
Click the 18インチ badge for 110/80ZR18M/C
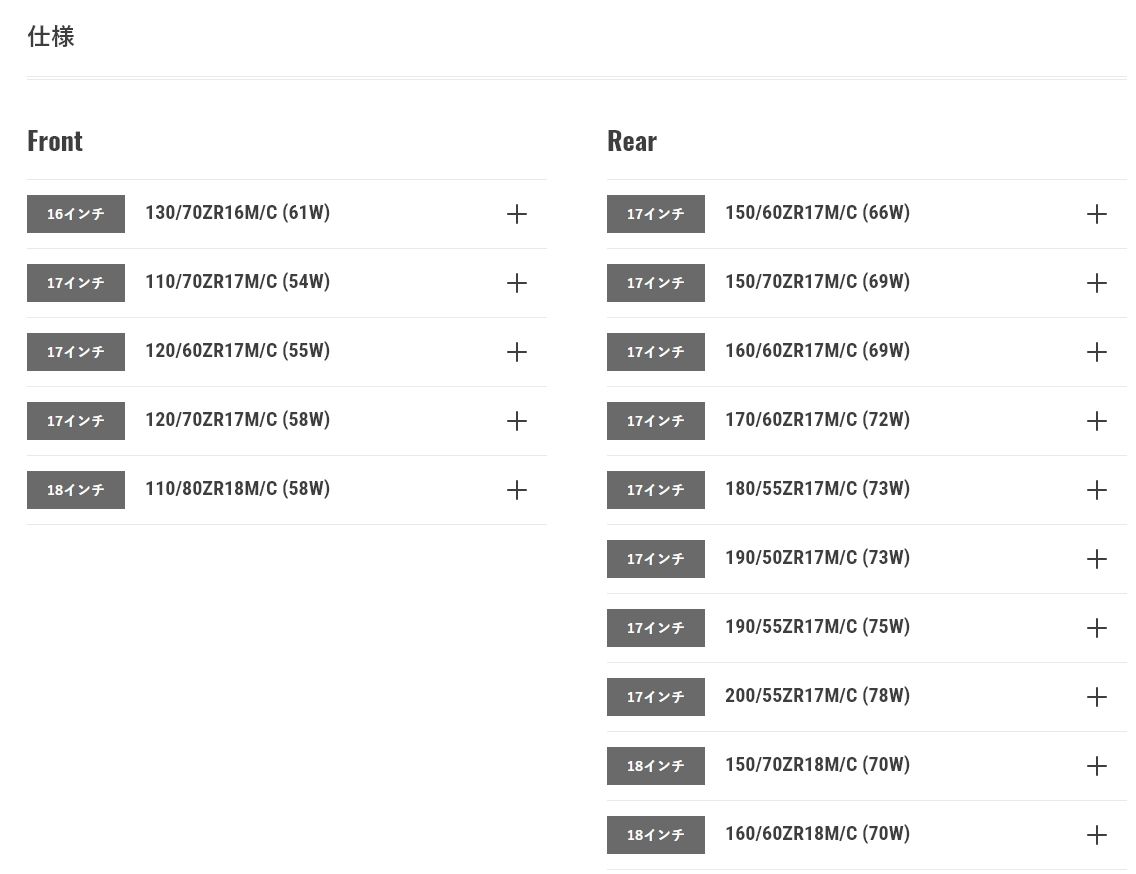click(76, 490)
